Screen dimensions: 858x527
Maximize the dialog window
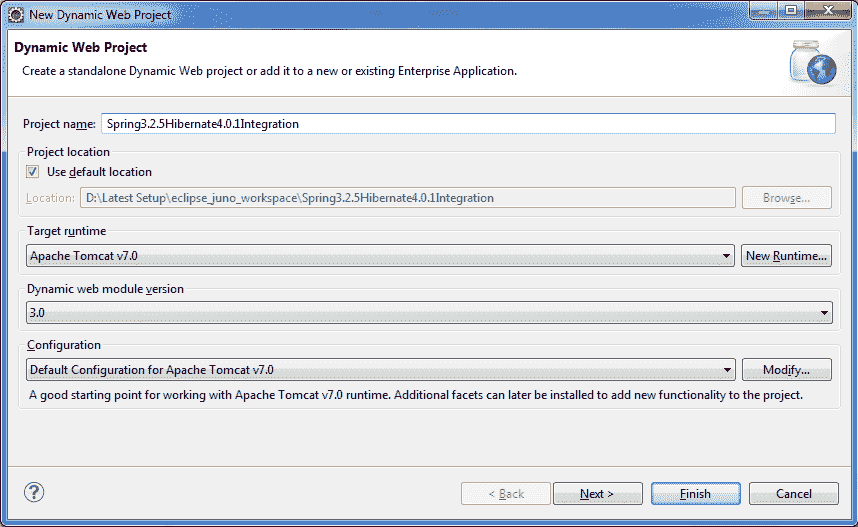791,10
